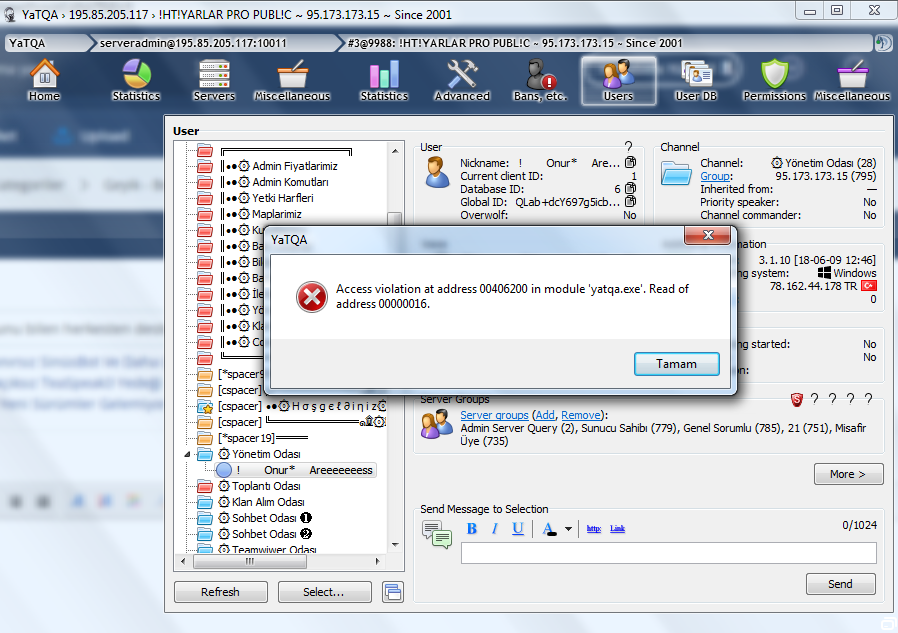Screen dimensions: 898x633
Task: Toggle bold formatting for the message
Action: coord(471,529)
